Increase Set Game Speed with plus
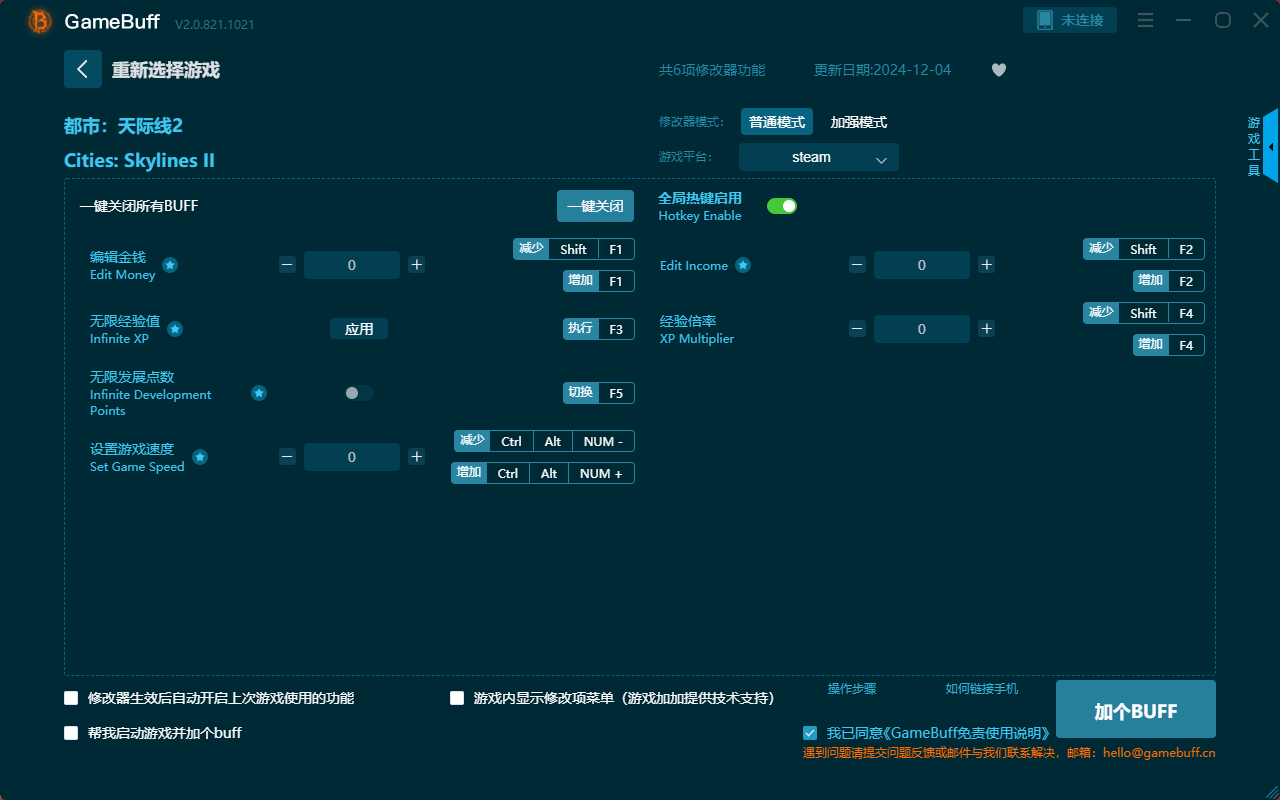 tap(417, 457)
